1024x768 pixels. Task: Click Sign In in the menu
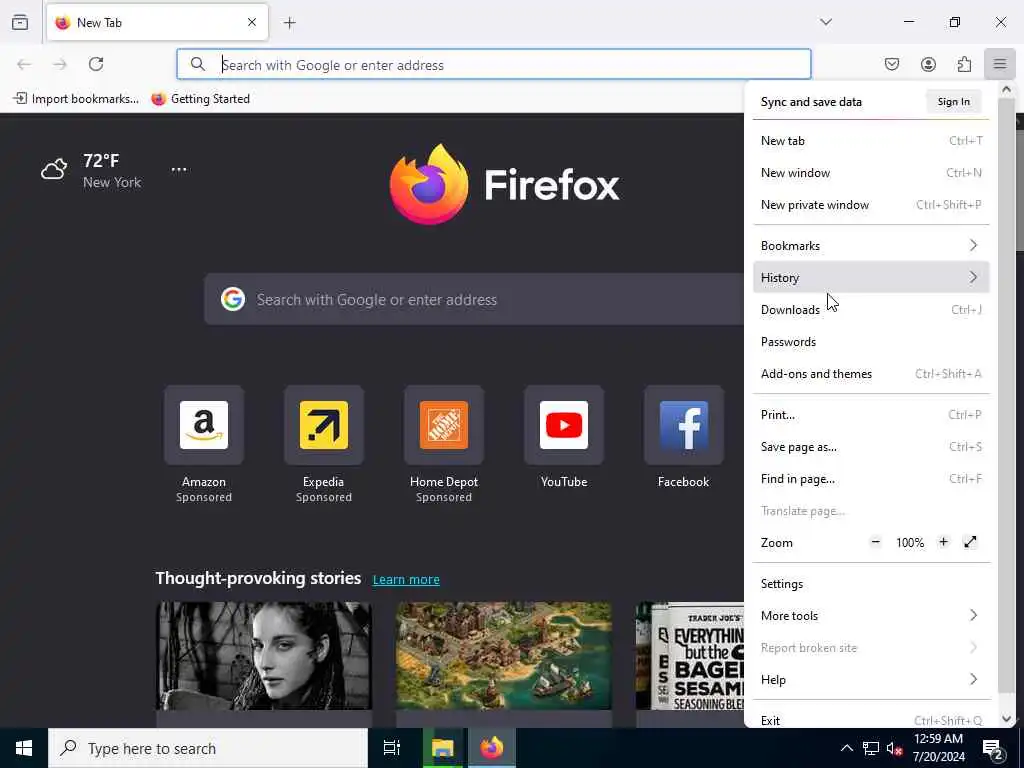953,101
